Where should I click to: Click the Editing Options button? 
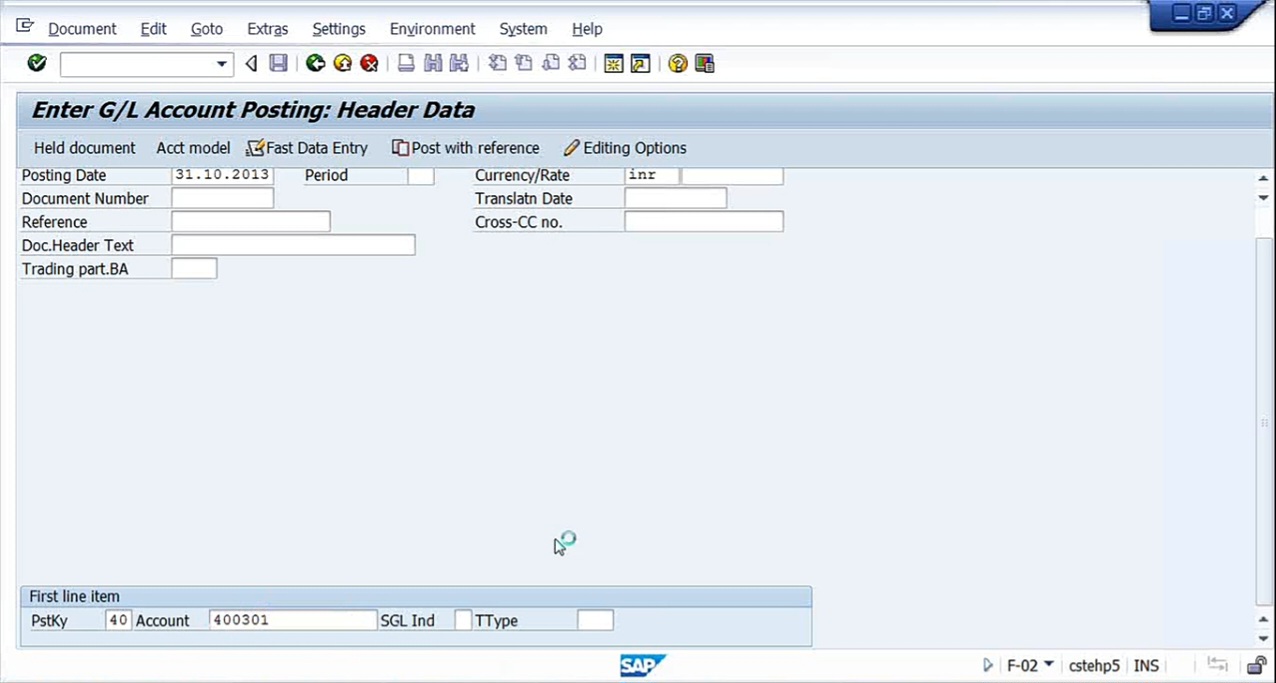click(625, 148)
